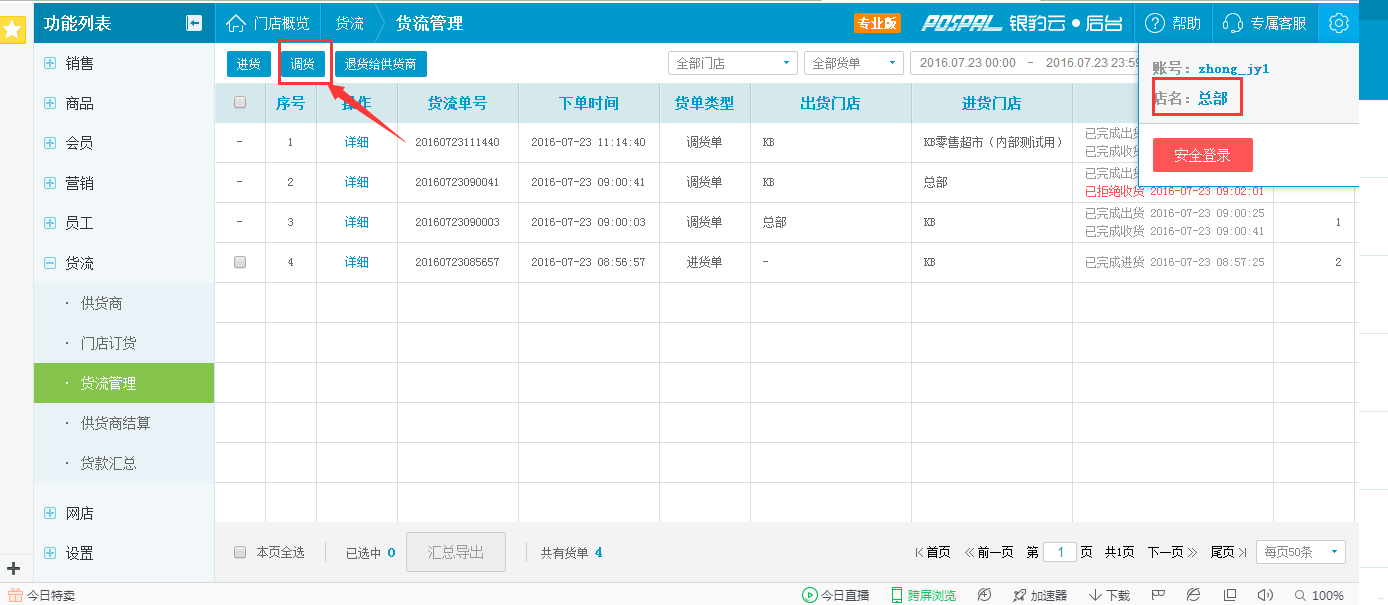Click the 安全登录 button
The image size is (1388, 605).
click(x=1202, y=155)
